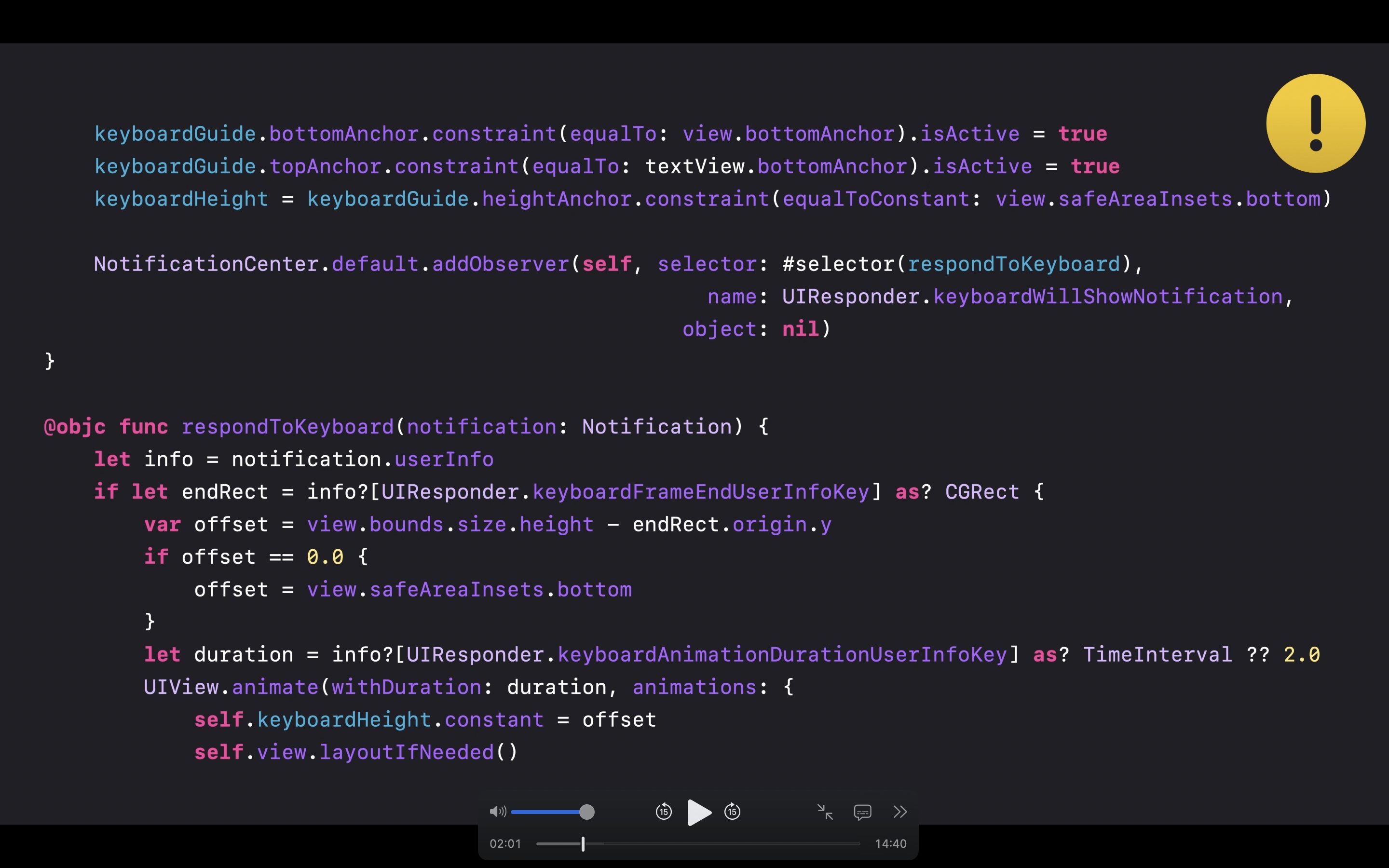Mute audio with the speaker icon
1389x868 pixels.
pos(497,811)
